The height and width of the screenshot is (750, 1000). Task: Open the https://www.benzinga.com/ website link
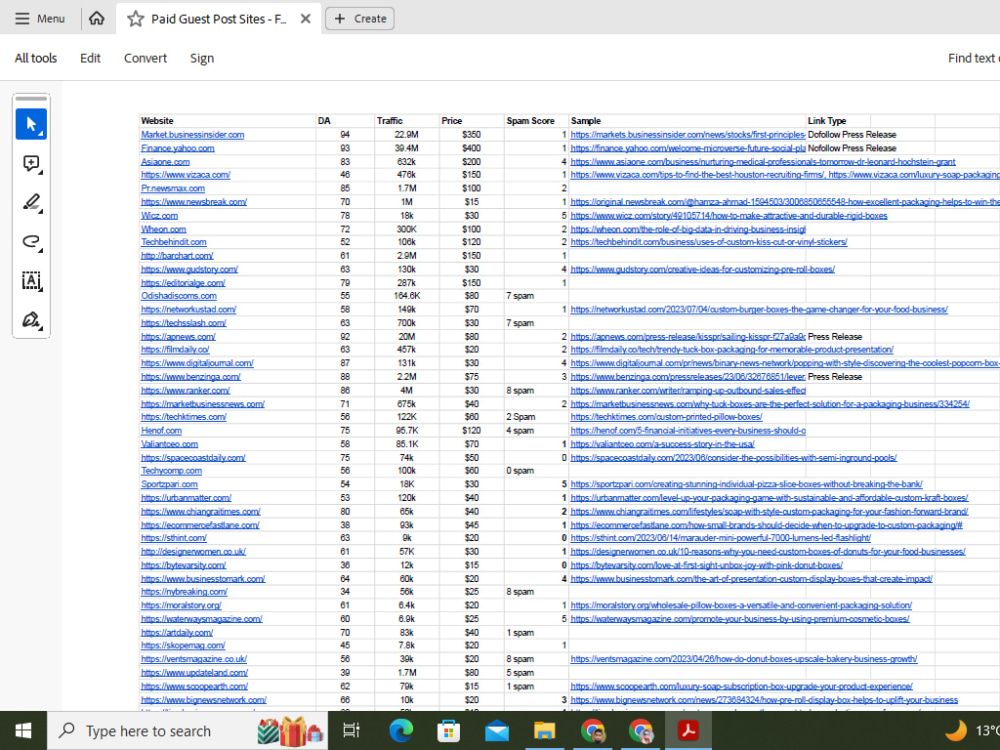[191, 377]
